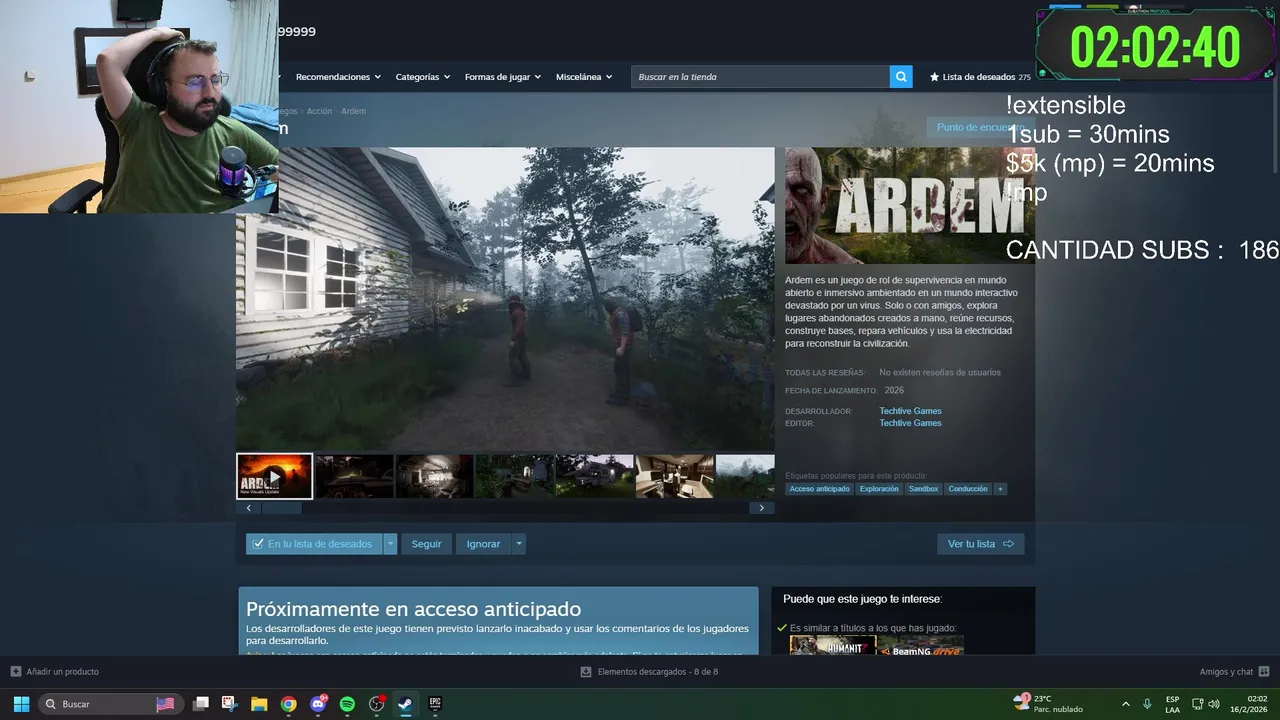Open the Recomendaciones dropdown menu
This screenshot has height=720, width=1280.
click(x=338, y=77)
